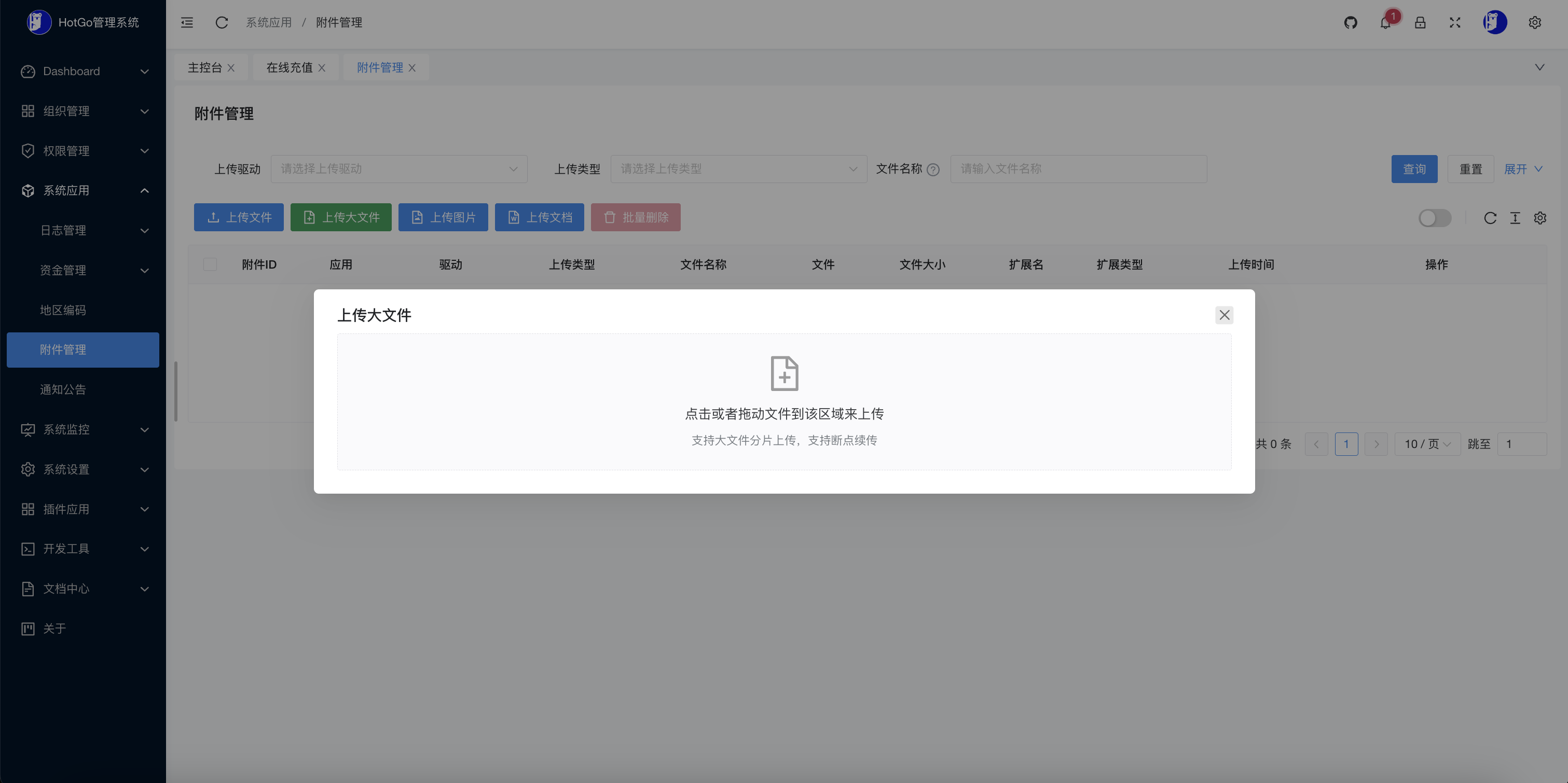Switch to the 在线充值 tab
The width and height of the screenshot is (1568, 783).
289,67
